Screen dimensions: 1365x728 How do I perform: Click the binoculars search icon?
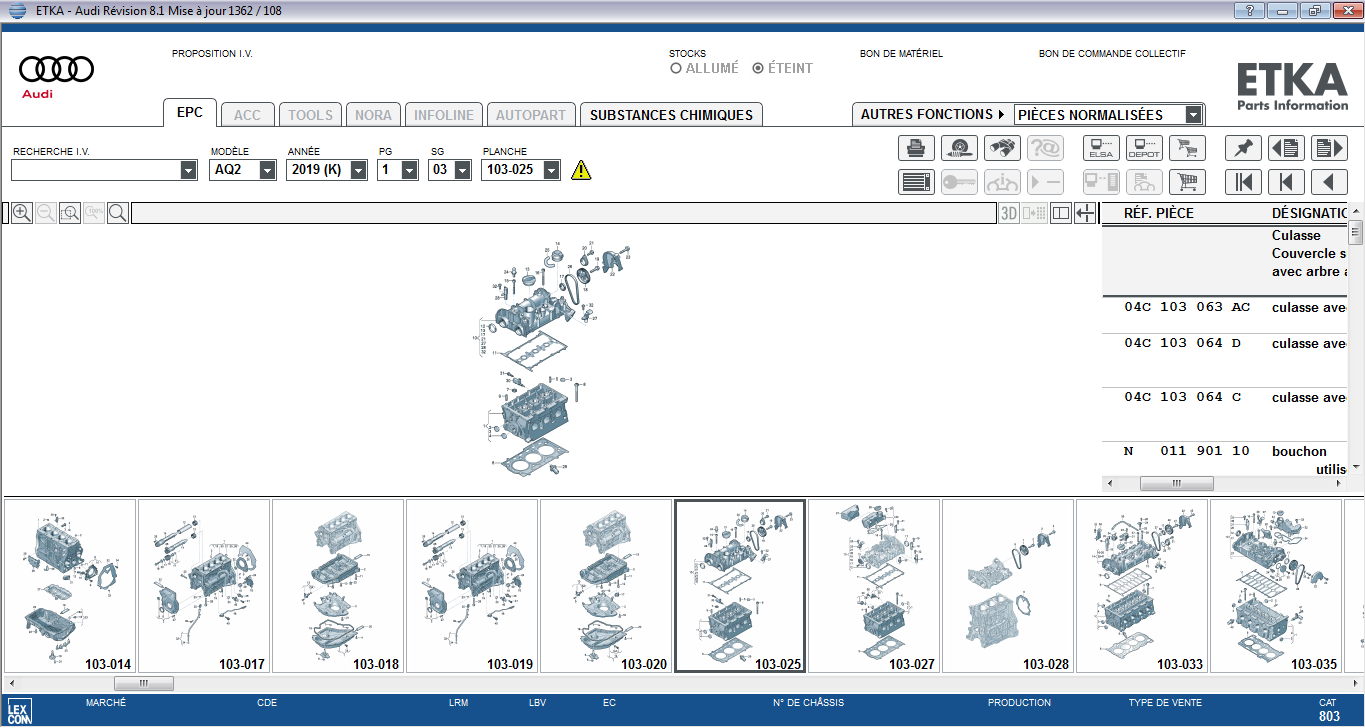(x=1002, y=148)
